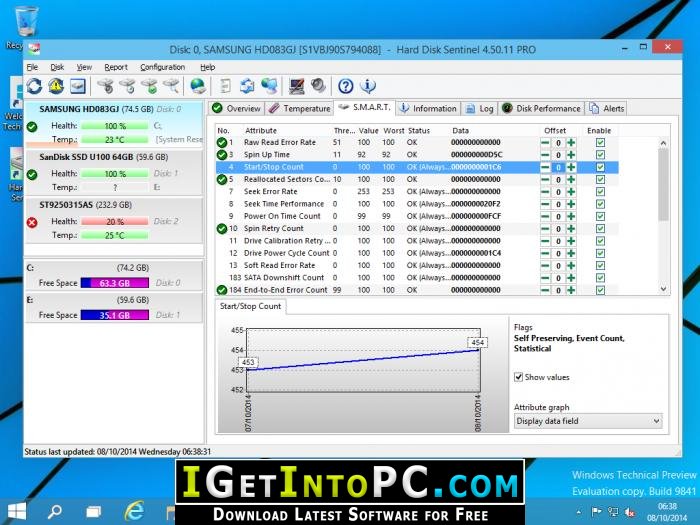The image size is (700, 525).
Task: Open the View menu
Action: click(84, 67)
